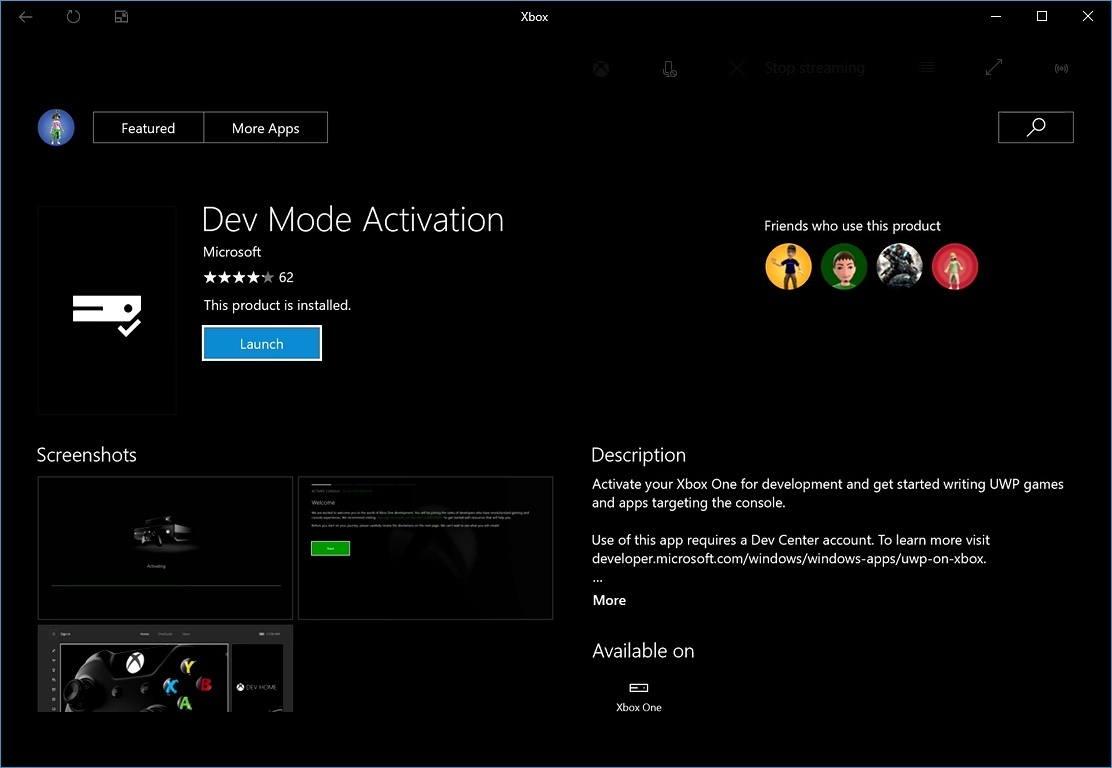This screenshot has height=768, width=1112.
Task: Select the Featured tab
Action: pos(147,127)
